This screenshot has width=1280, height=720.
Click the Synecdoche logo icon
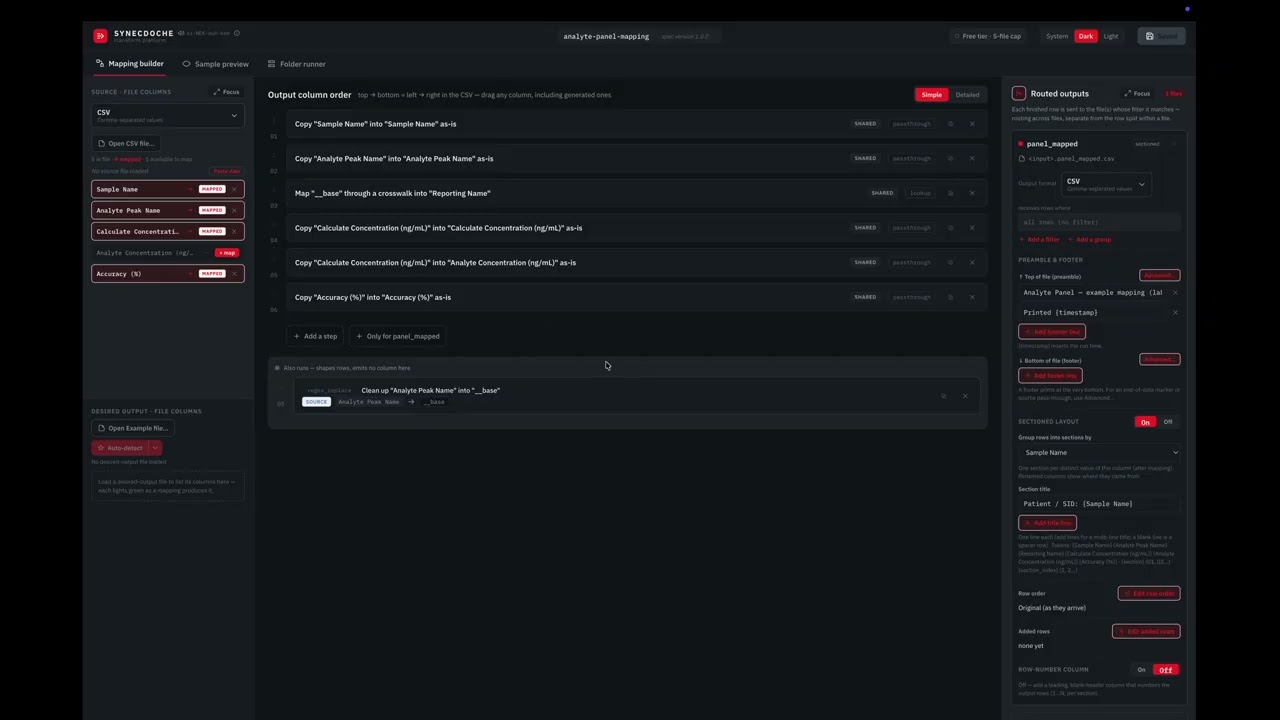100,36
